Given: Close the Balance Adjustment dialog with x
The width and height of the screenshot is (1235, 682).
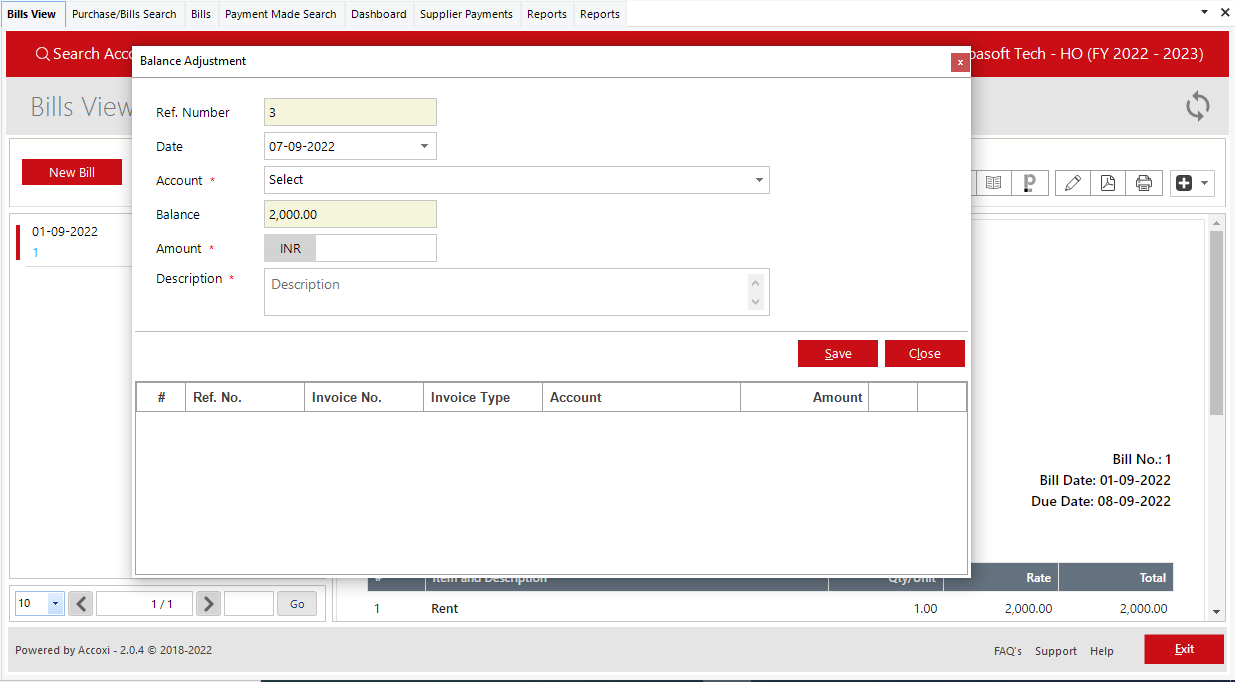Looking at the screenshot, I should pos(960,62).
